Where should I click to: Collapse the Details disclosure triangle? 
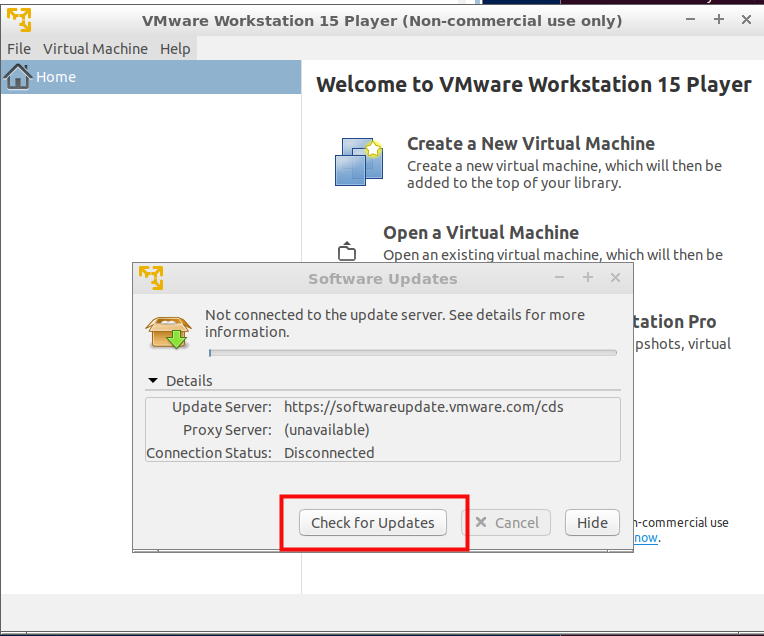coord(153,381)
